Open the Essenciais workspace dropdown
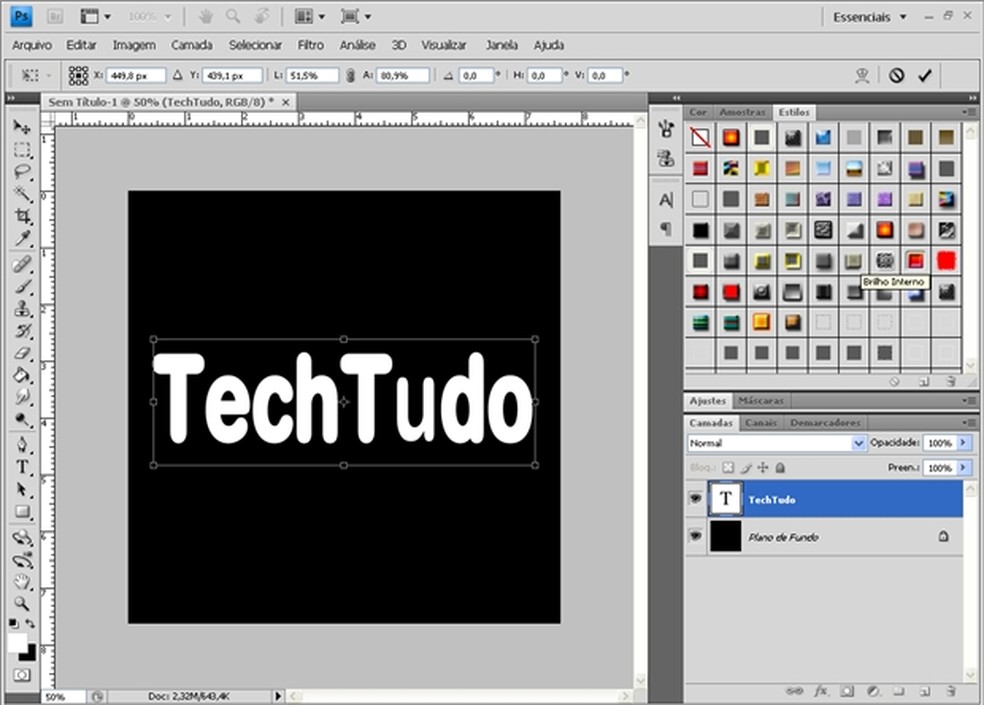984x705 pixels. 870,17
